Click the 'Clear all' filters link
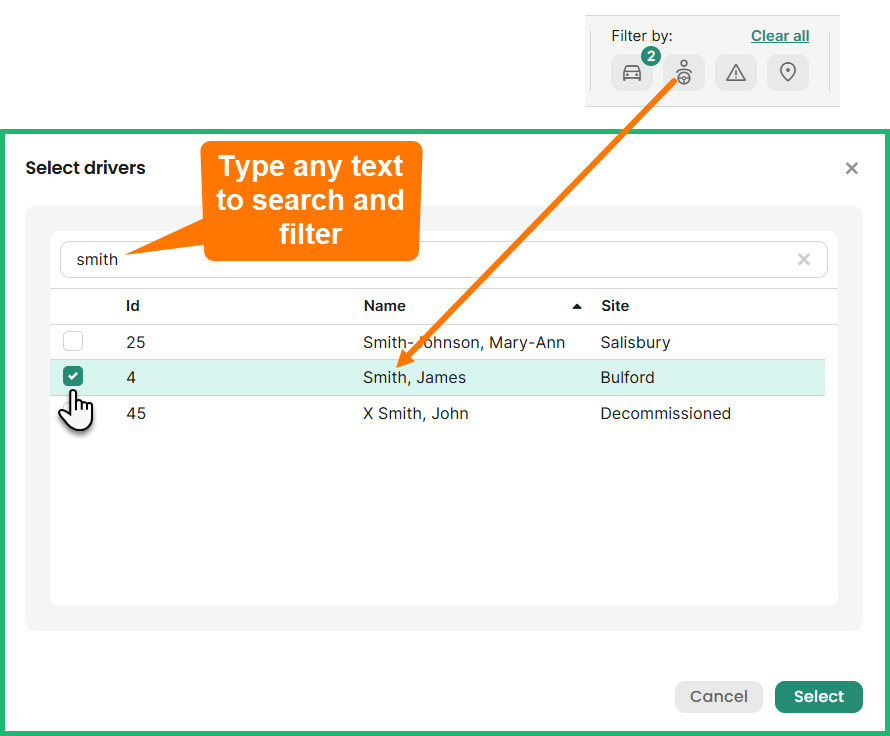This screenshot has height=736, width=890. [780, 36]
